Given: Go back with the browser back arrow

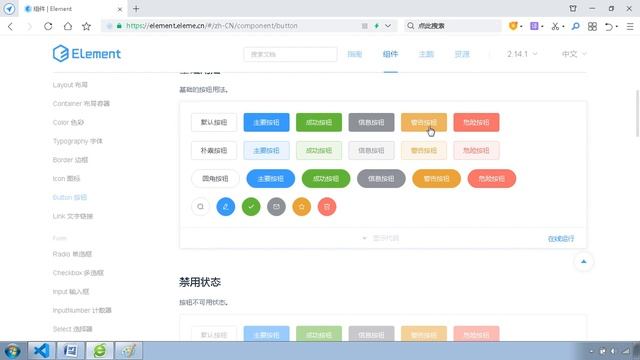Looking at the screenshot, I should 10,26.
